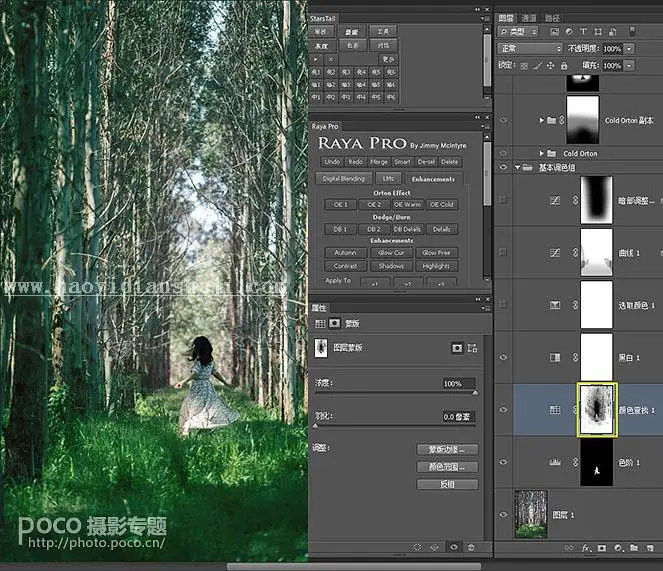Filter layers by type (T) icon
The height and width of the screenshot is (571, 663).
point(583,32)
